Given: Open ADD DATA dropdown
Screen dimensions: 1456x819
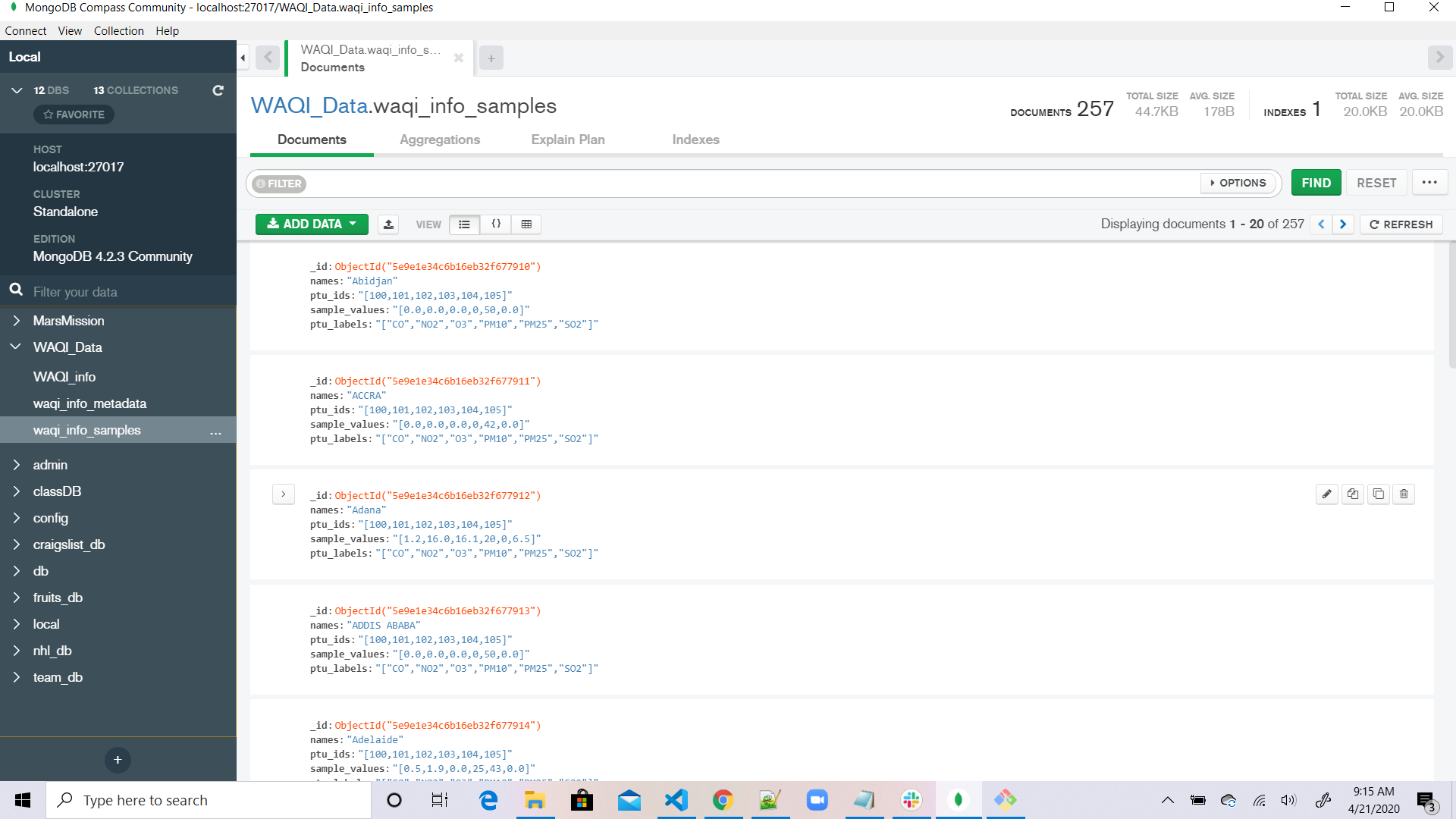Looking at the screenshot, I should [312, 224].
